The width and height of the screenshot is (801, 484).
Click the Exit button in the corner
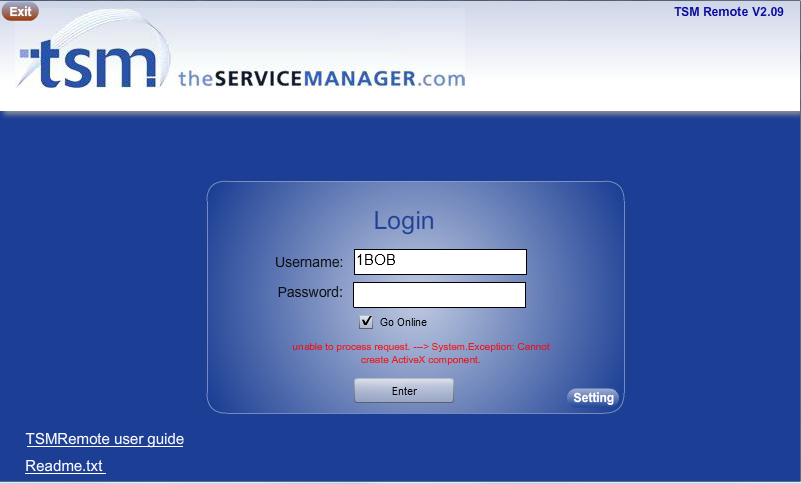(x=20, y=11)
